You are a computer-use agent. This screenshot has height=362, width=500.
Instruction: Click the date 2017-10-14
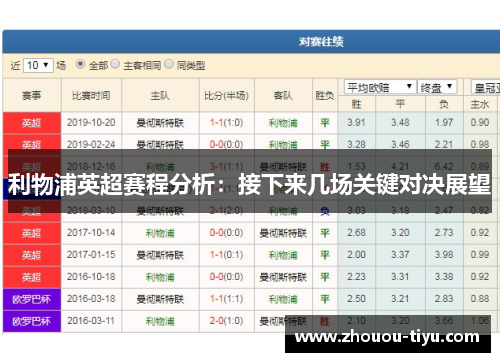[91, 233]
